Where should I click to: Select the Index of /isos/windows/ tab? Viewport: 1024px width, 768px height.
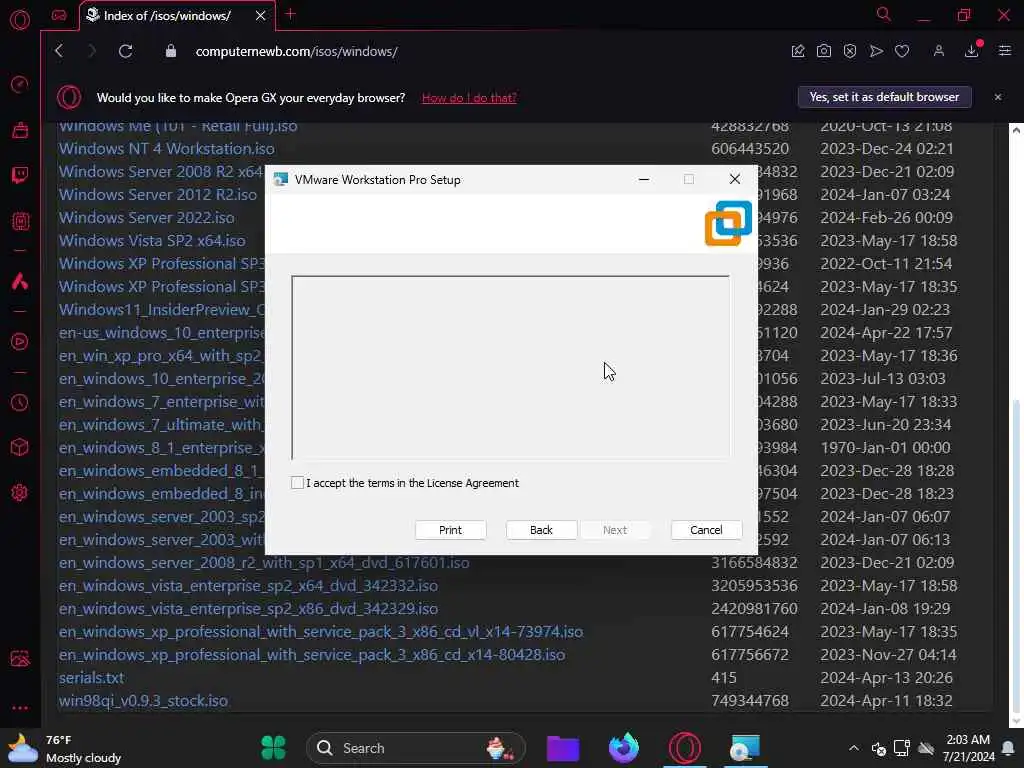click(167, 16)
